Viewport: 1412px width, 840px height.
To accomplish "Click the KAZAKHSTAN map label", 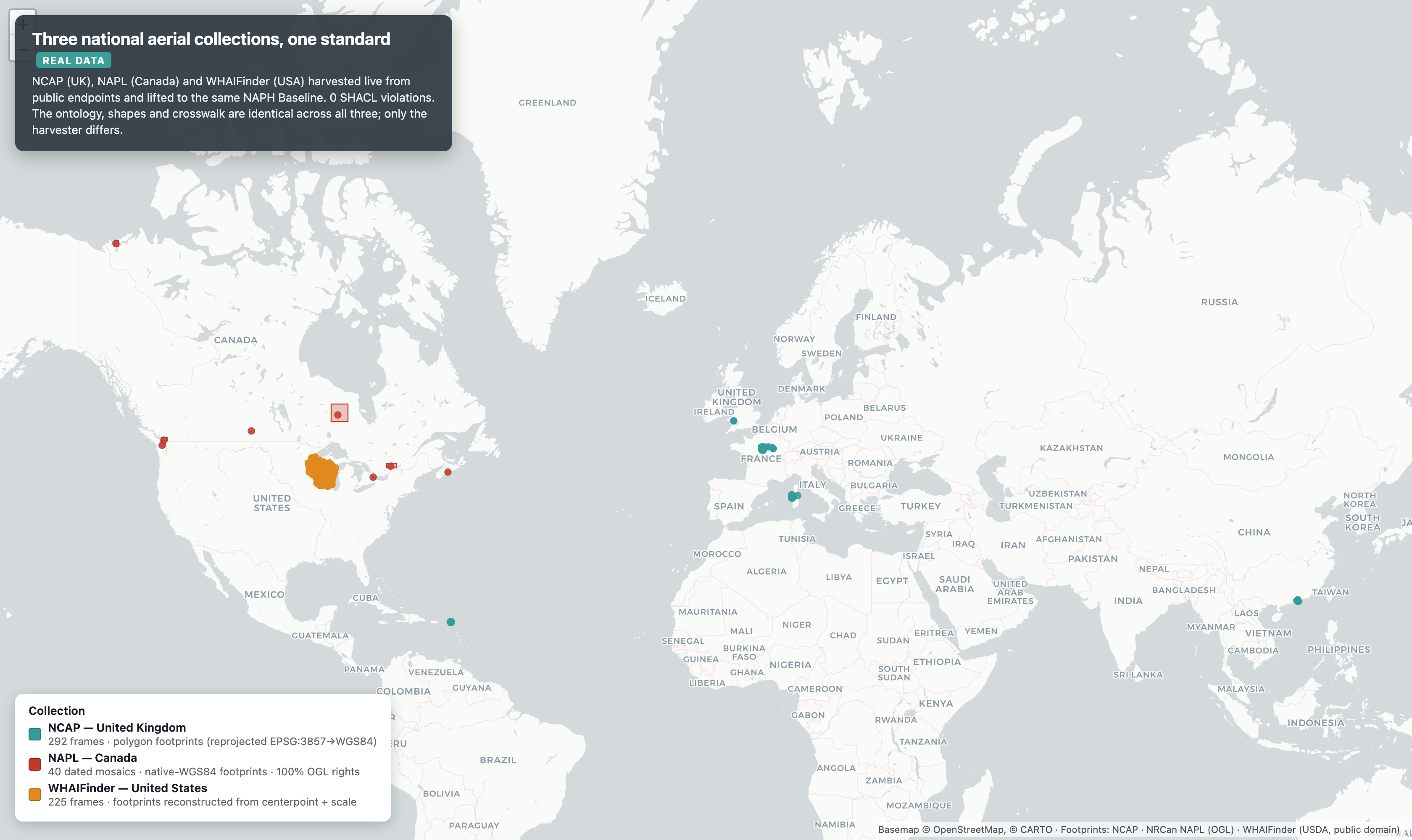I will pyautogui.click(x=1071, y=448).
